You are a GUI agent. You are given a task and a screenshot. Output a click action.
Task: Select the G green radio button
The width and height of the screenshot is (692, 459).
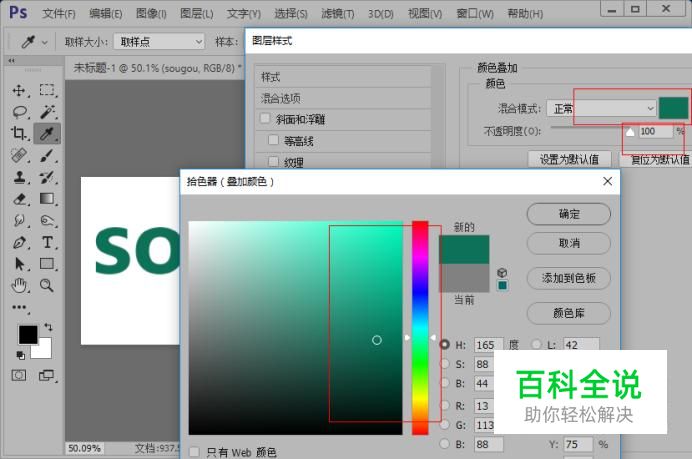coord(445,425)
